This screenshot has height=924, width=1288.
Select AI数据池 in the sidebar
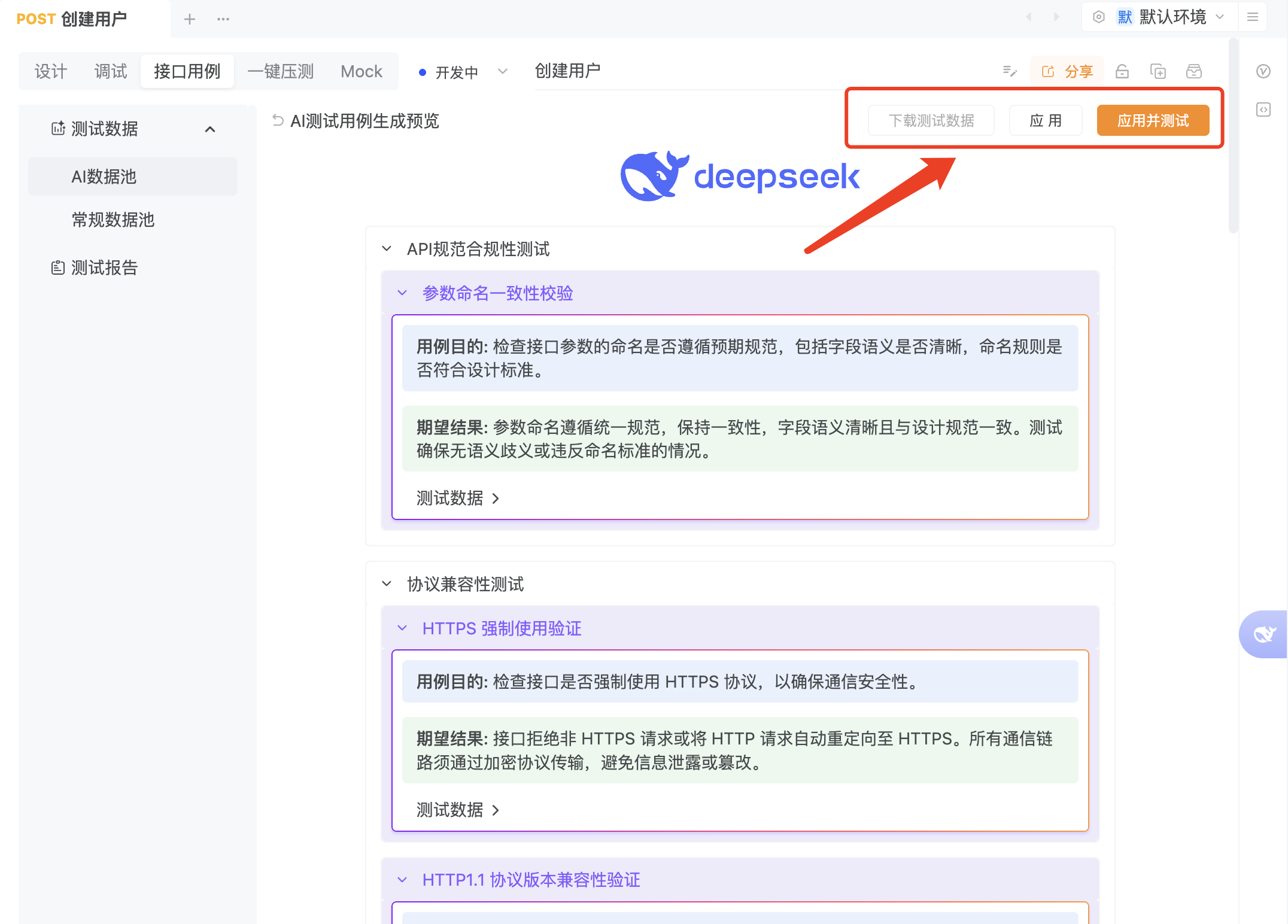coord(133,177)
